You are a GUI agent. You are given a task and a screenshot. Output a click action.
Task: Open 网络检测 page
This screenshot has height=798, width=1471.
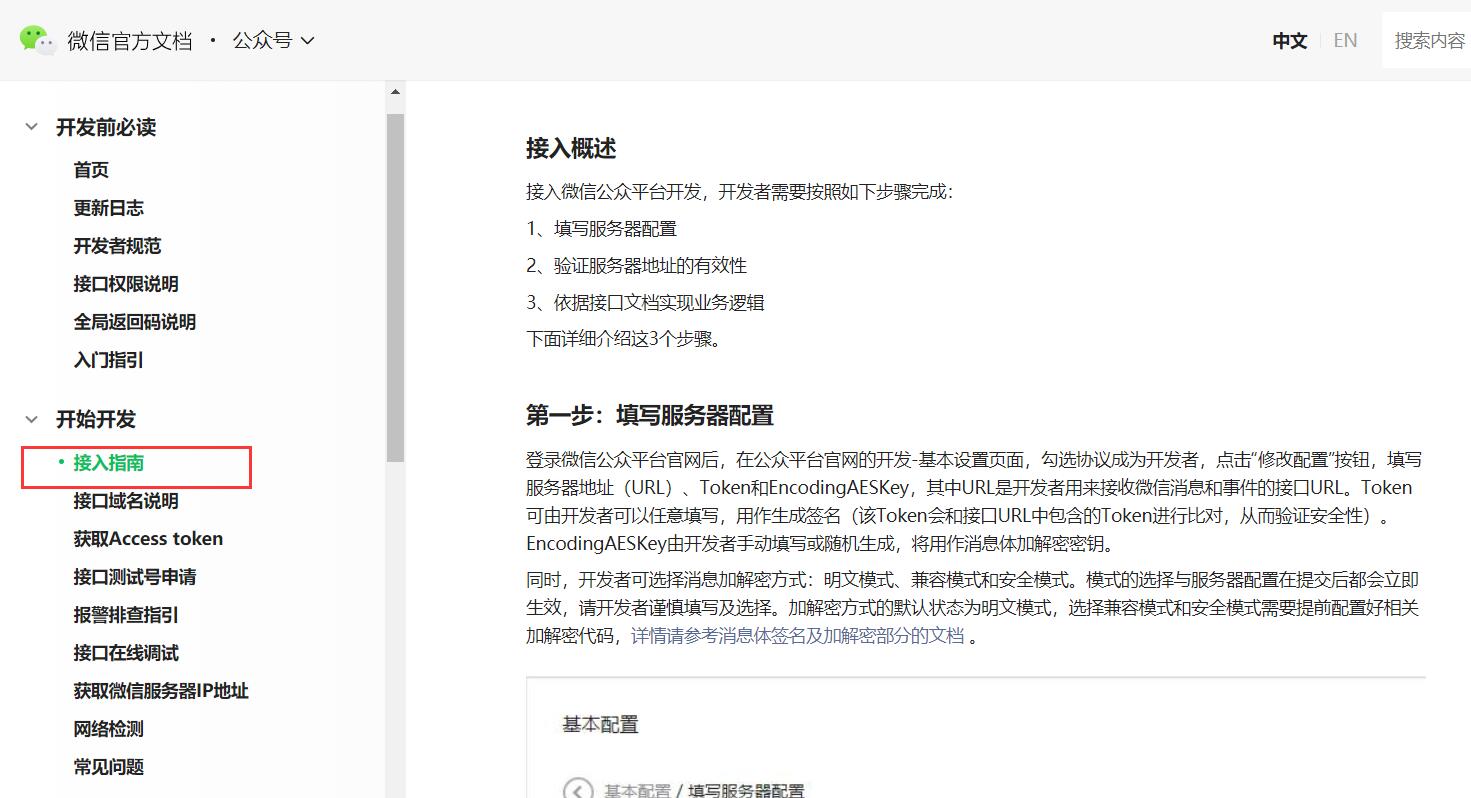(x=109, y=729)
